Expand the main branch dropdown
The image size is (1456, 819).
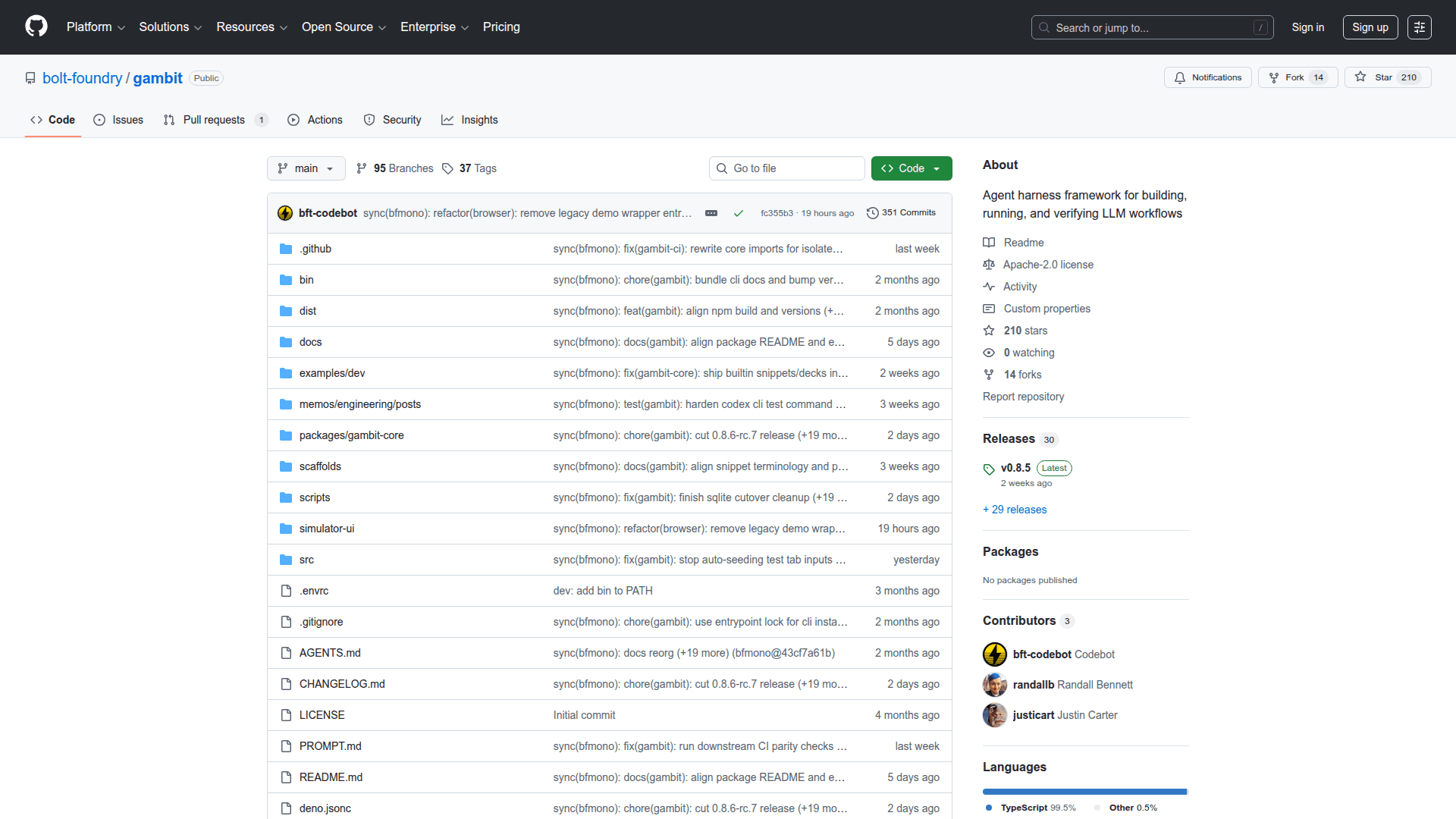(306, 168)
